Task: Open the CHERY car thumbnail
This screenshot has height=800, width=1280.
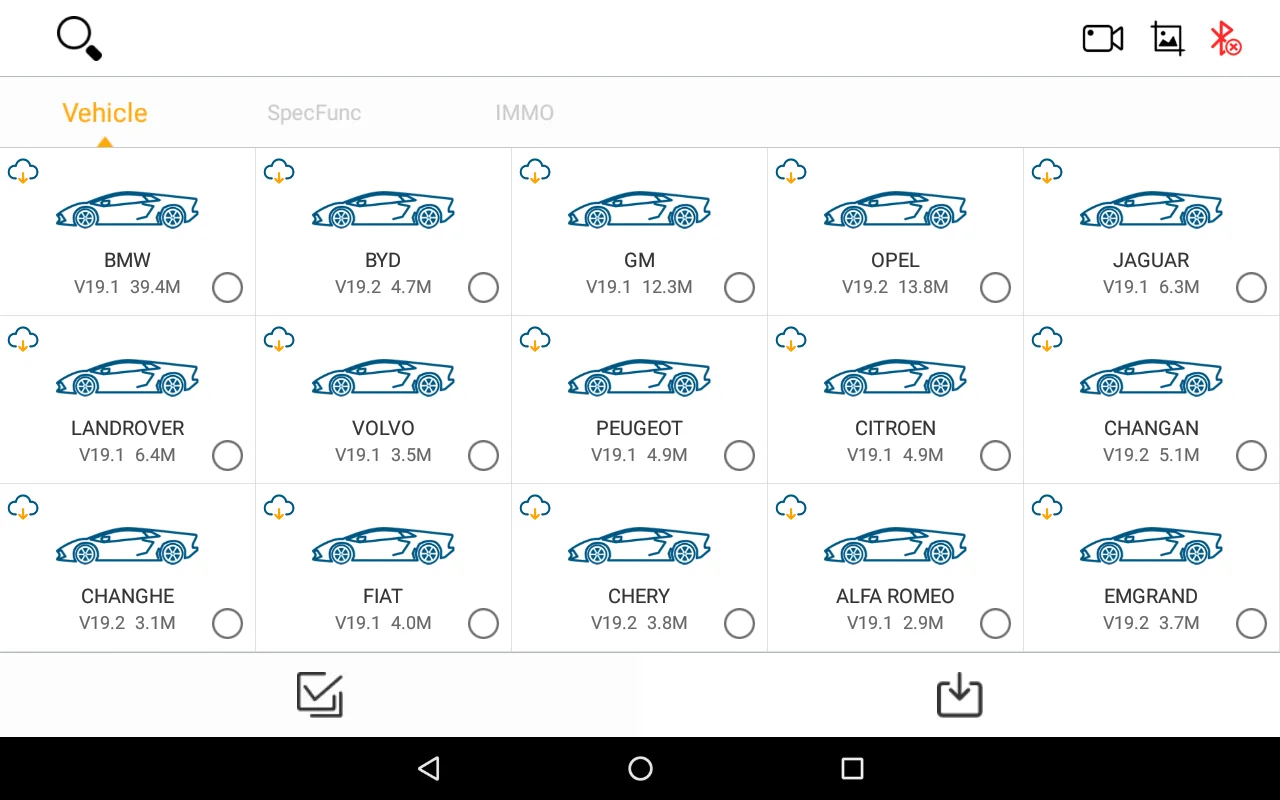Action: [639, 545]
